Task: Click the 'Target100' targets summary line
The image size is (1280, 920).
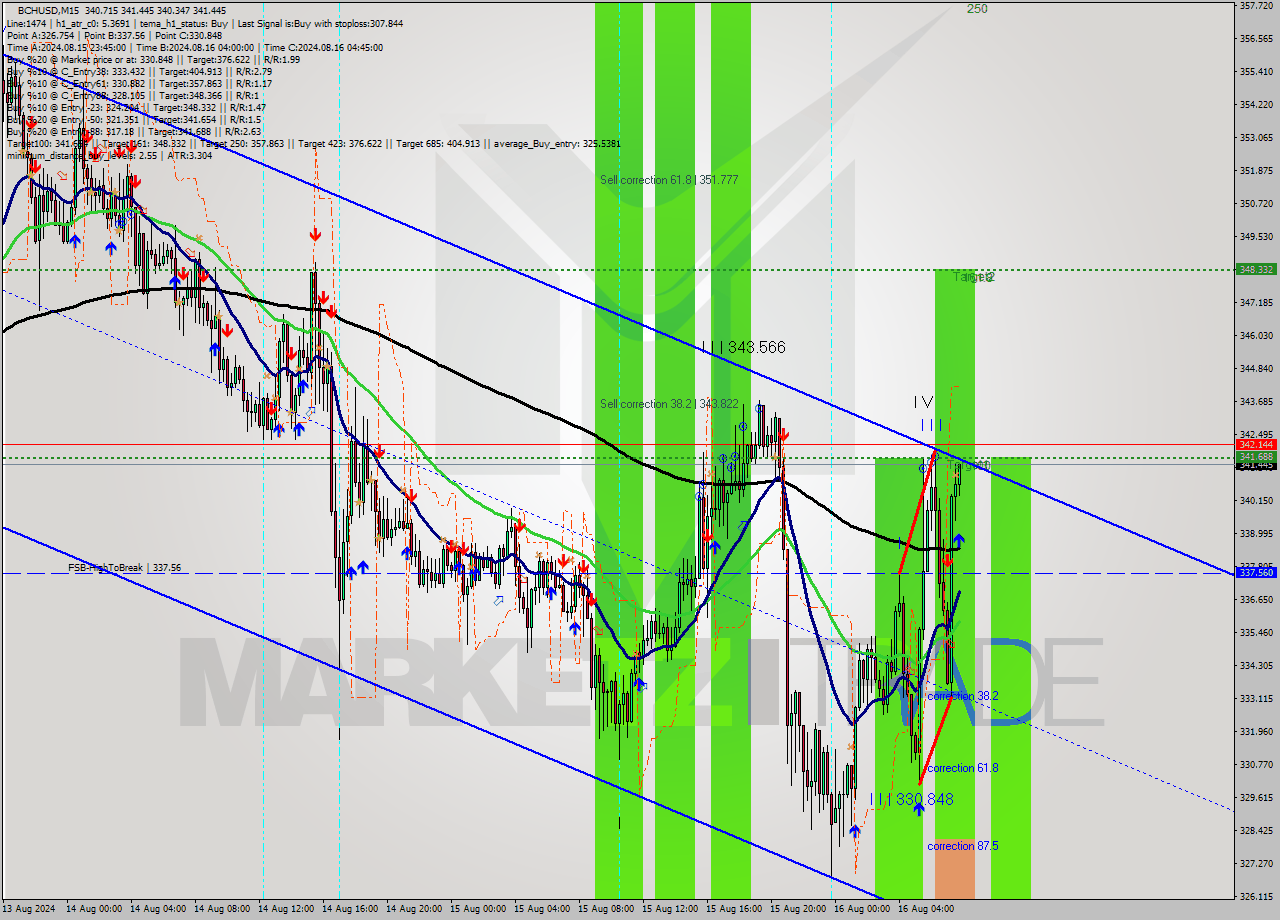Action: [x=313, y=143]
